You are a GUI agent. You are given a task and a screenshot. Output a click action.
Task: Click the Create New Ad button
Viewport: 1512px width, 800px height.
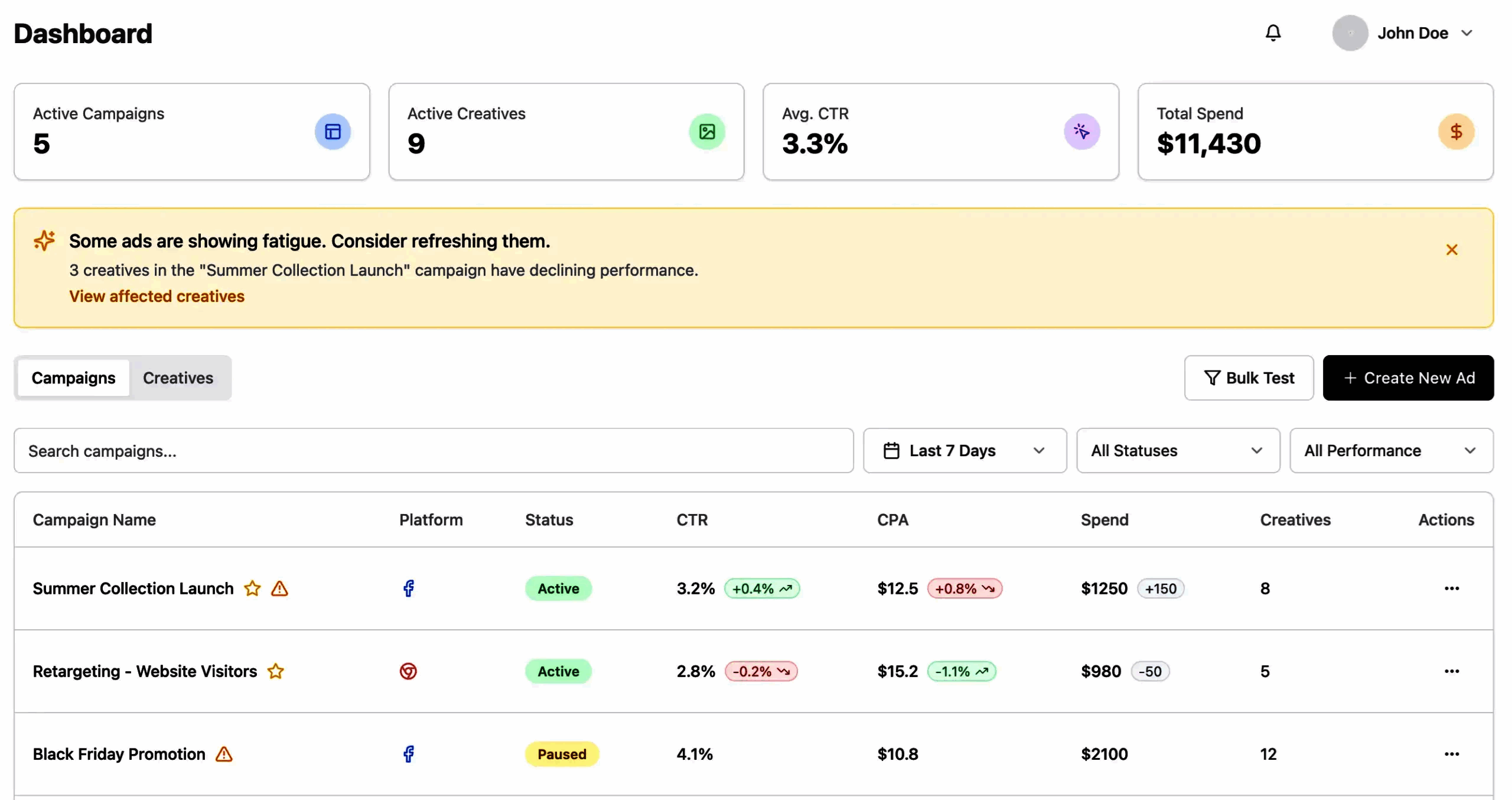coord(1408,378)
